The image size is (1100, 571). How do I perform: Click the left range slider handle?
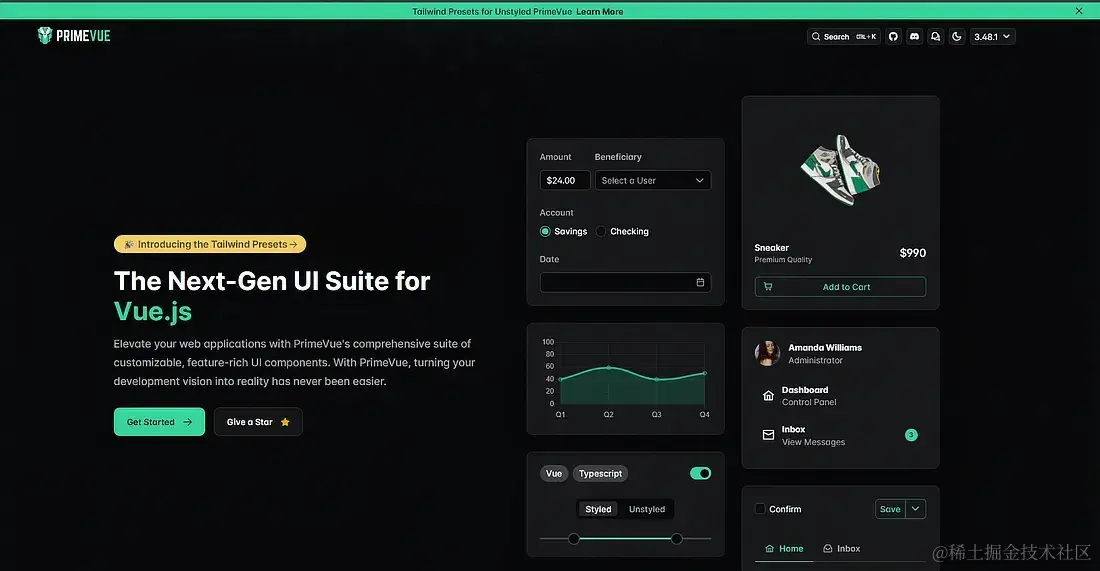point(574,539)
